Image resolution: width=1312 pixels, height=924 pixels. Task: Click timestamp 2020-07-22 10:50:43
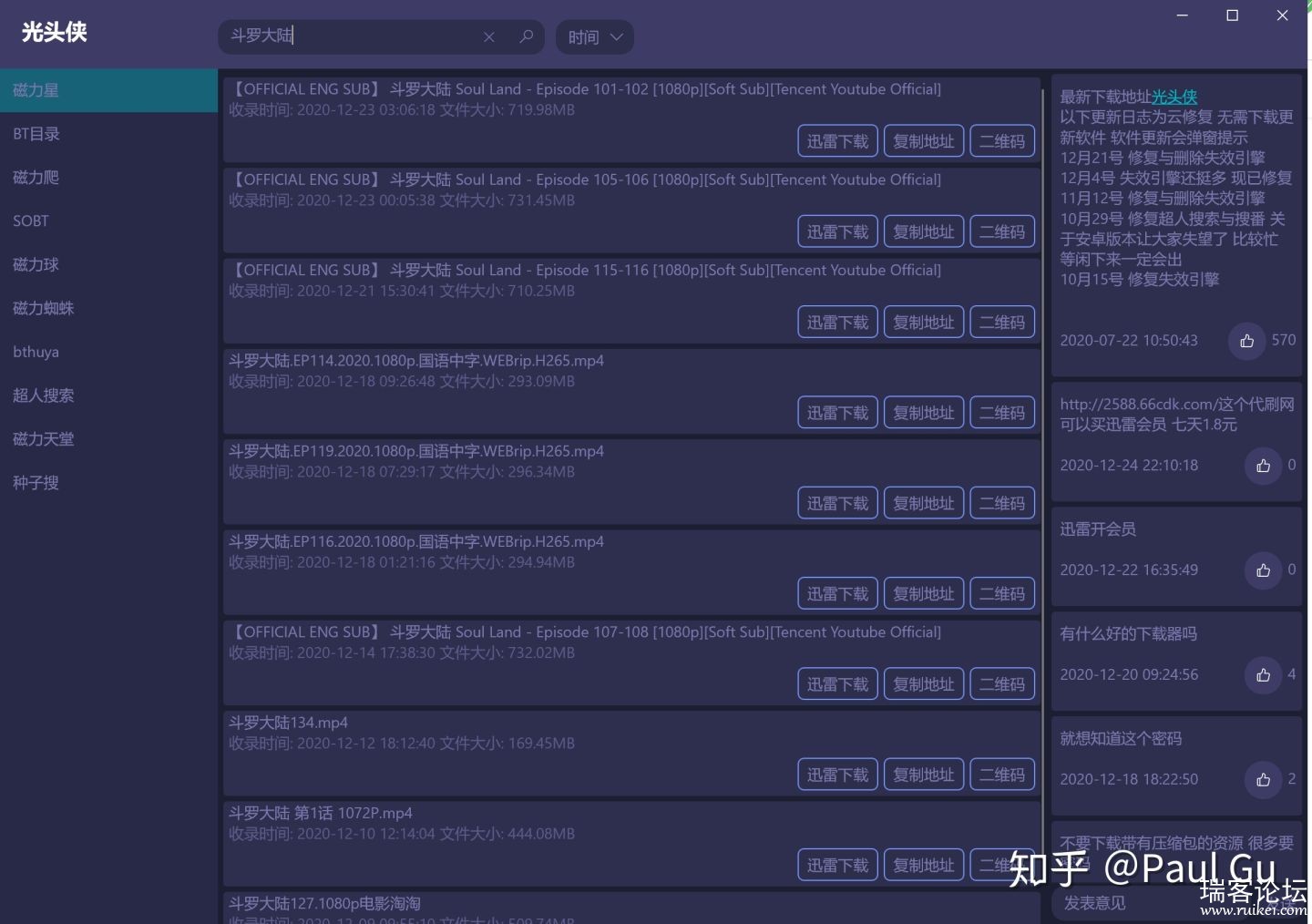pyautogui.click(x=1129, y=341)
